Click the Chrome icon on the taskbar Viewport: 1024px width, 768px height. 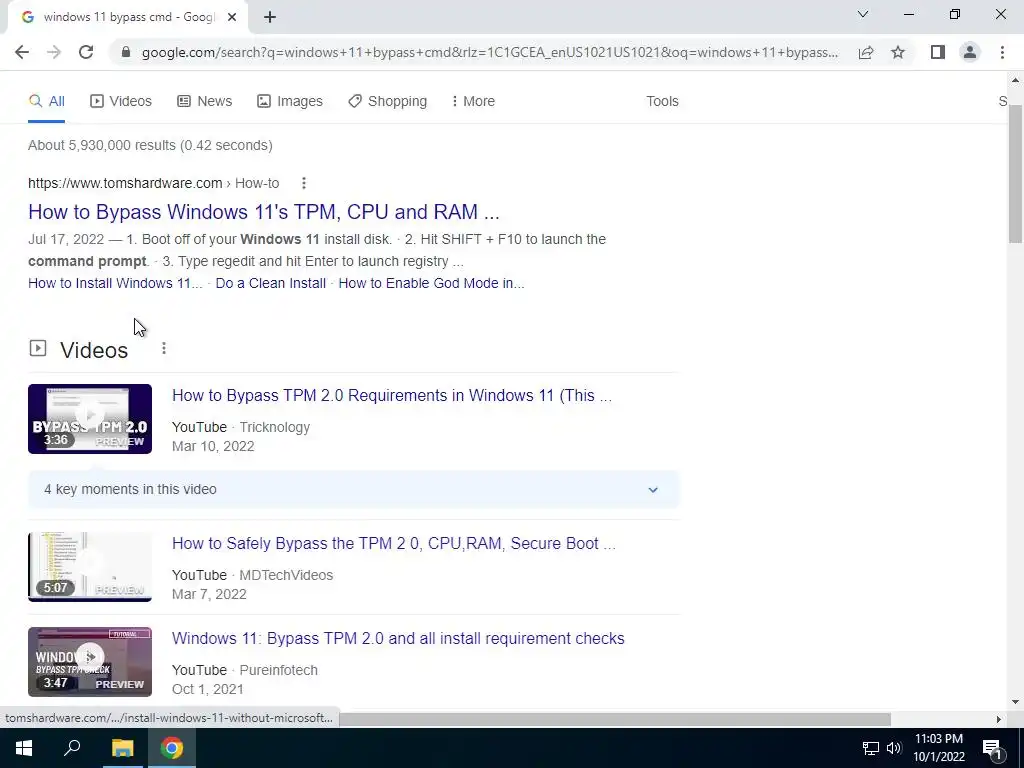coord(172,748)
